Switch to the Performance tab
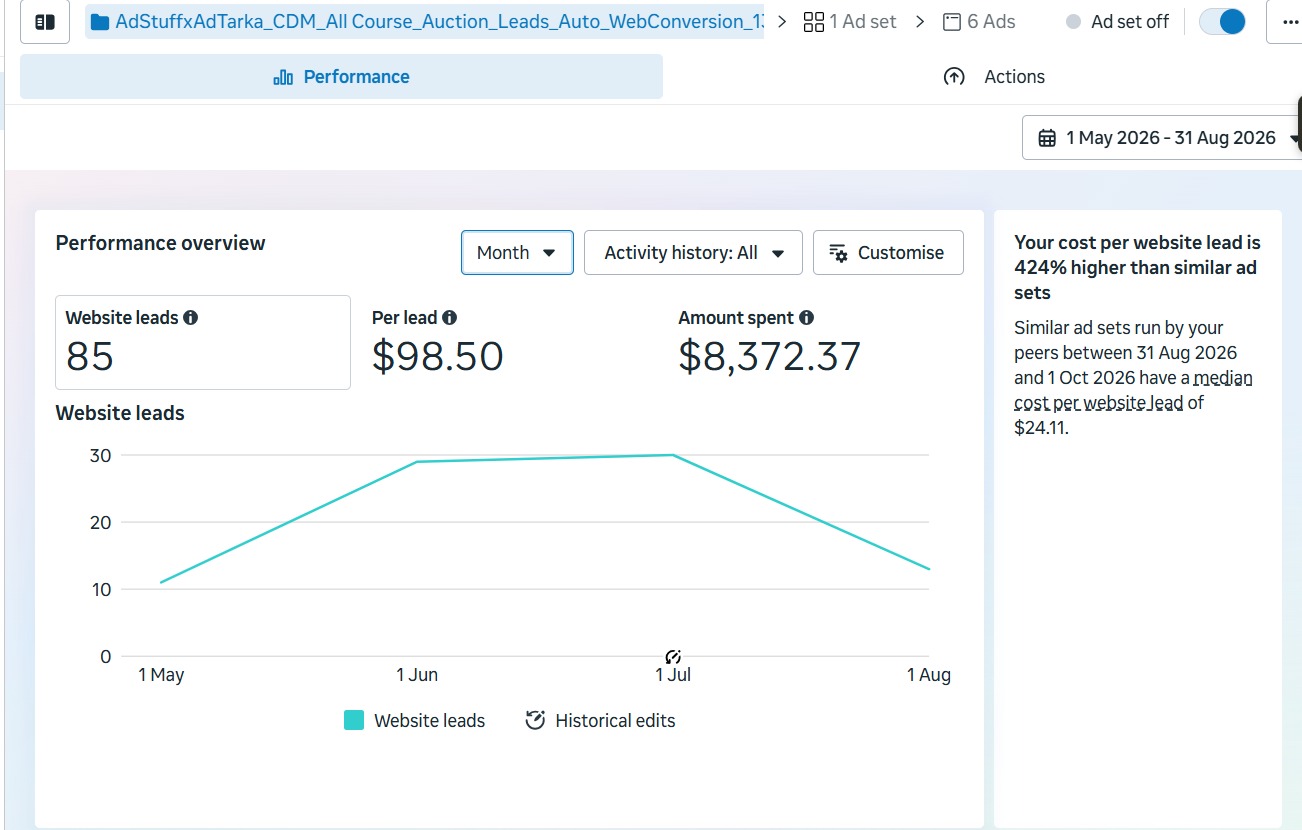Screen dimensions: 1302x830 click(x=341, y=77)
